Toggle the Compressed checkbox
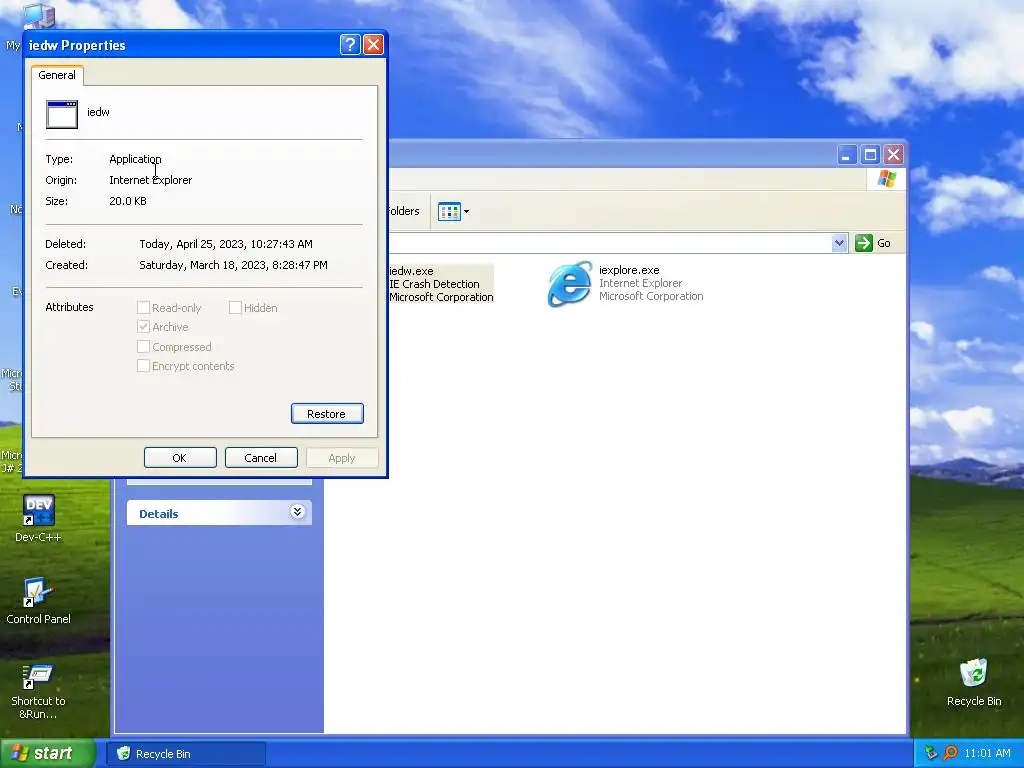Screen dimensions: 1024x768 pos(143,346)
